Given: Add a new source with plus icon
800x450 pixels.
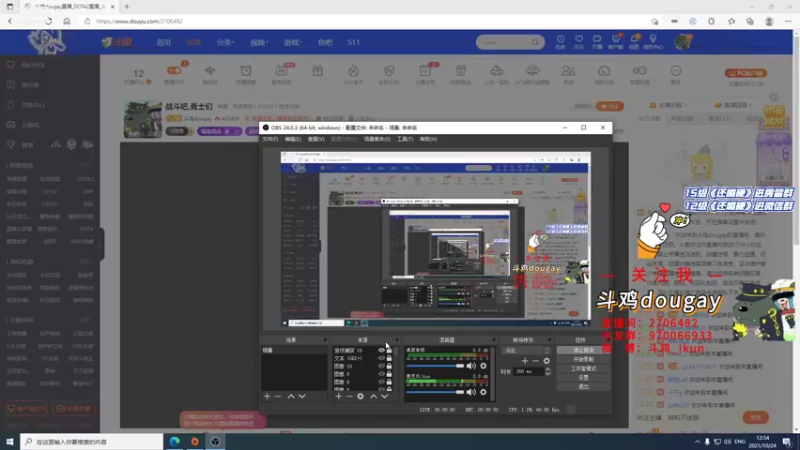Looking at the screenshot, I should pyautogui.click(x=338, y=396).
